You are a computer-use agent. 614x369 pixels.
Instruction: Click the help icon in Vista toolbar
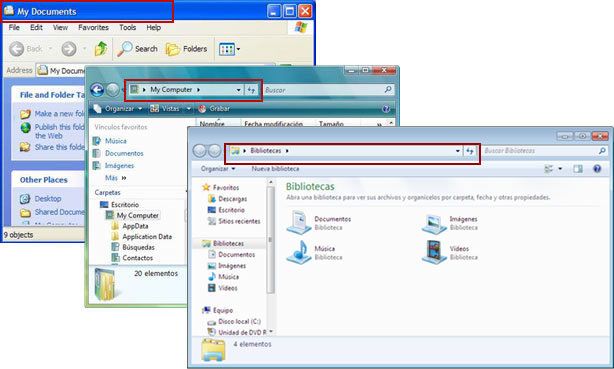[386, 109]
